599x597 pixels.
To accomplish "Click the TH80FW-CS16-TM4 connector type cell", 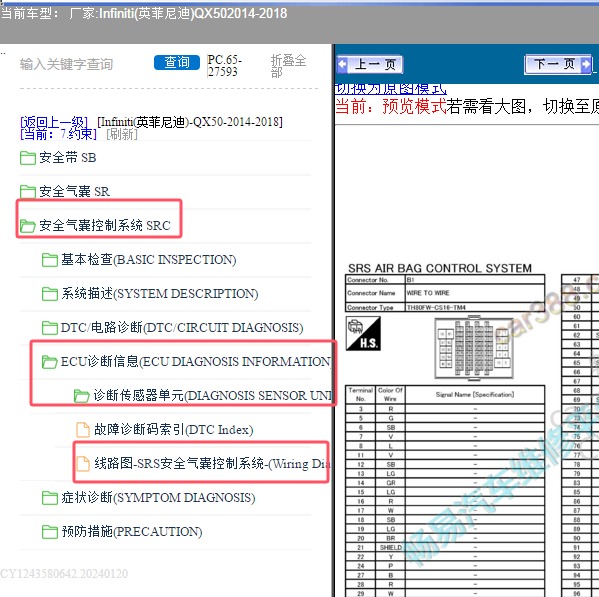I will 475,307.
